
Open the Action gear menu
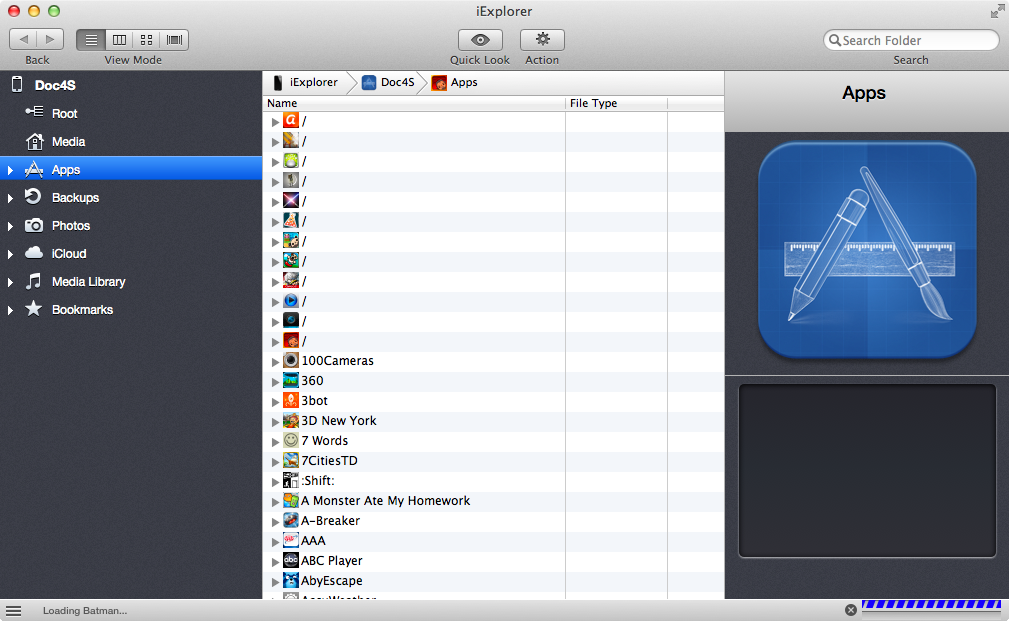542,40
